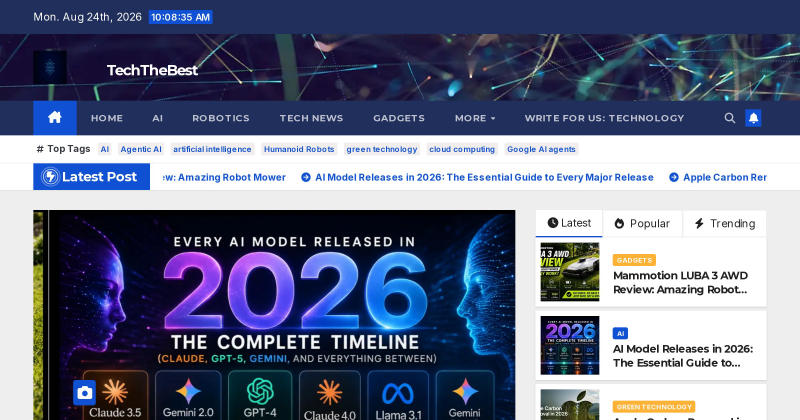Open the TECH NEWS menu item
This screenshot has width=800, height=420.
(311, 118)
